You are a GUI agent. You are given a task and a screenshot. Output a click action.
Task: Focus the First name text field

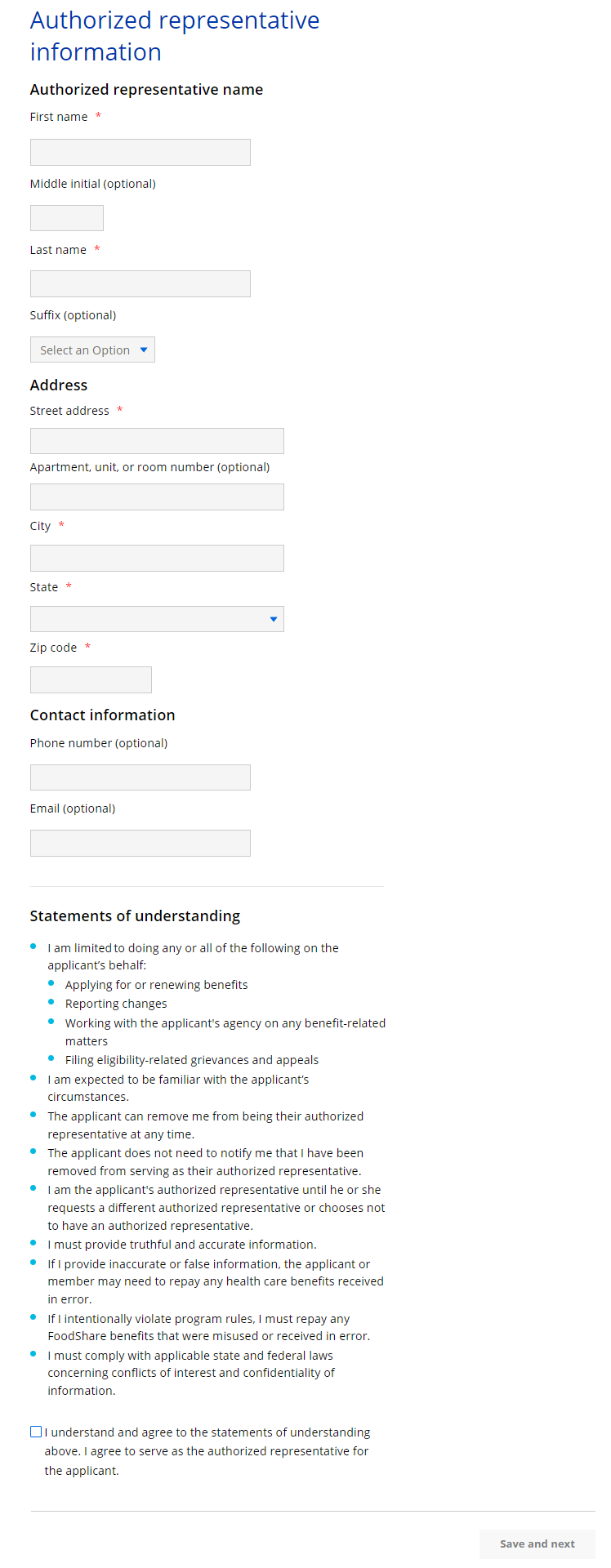coord(140,153)
